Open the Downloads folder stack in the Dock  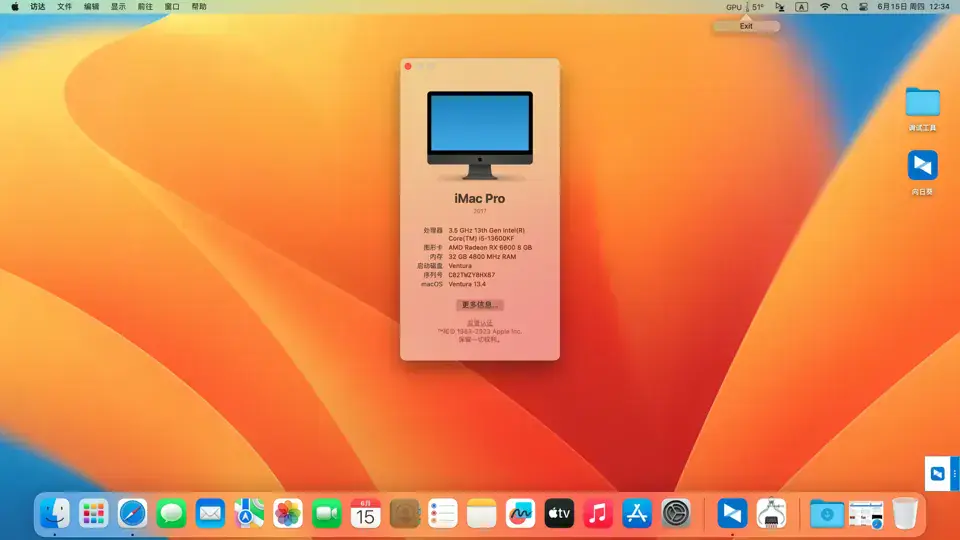point(827,513)
